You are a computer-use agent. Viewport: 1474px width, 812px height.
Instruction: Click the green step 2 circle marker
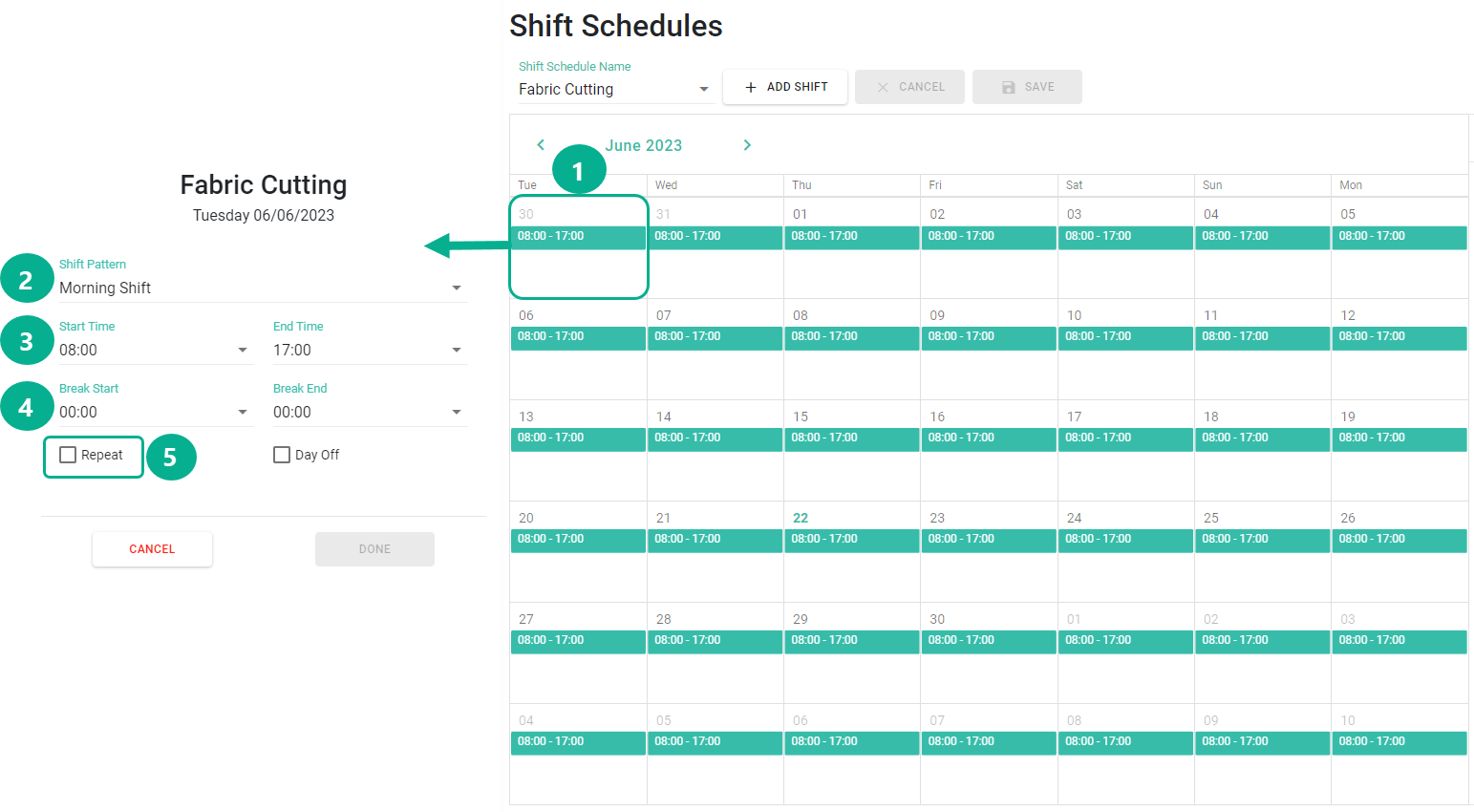click(x=27, y=279)
